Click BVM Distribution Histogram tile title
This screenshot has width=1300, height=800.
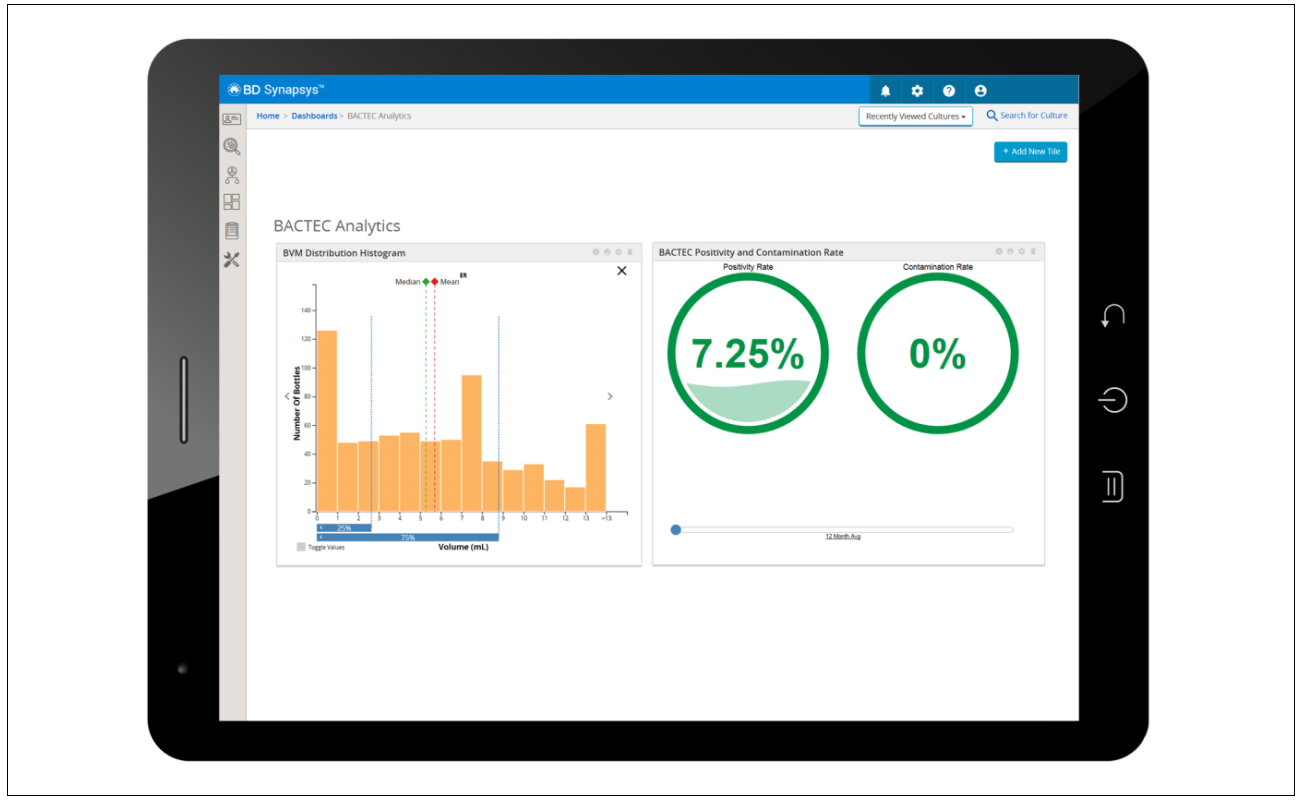pyautogui.click(x=344, y=253)
